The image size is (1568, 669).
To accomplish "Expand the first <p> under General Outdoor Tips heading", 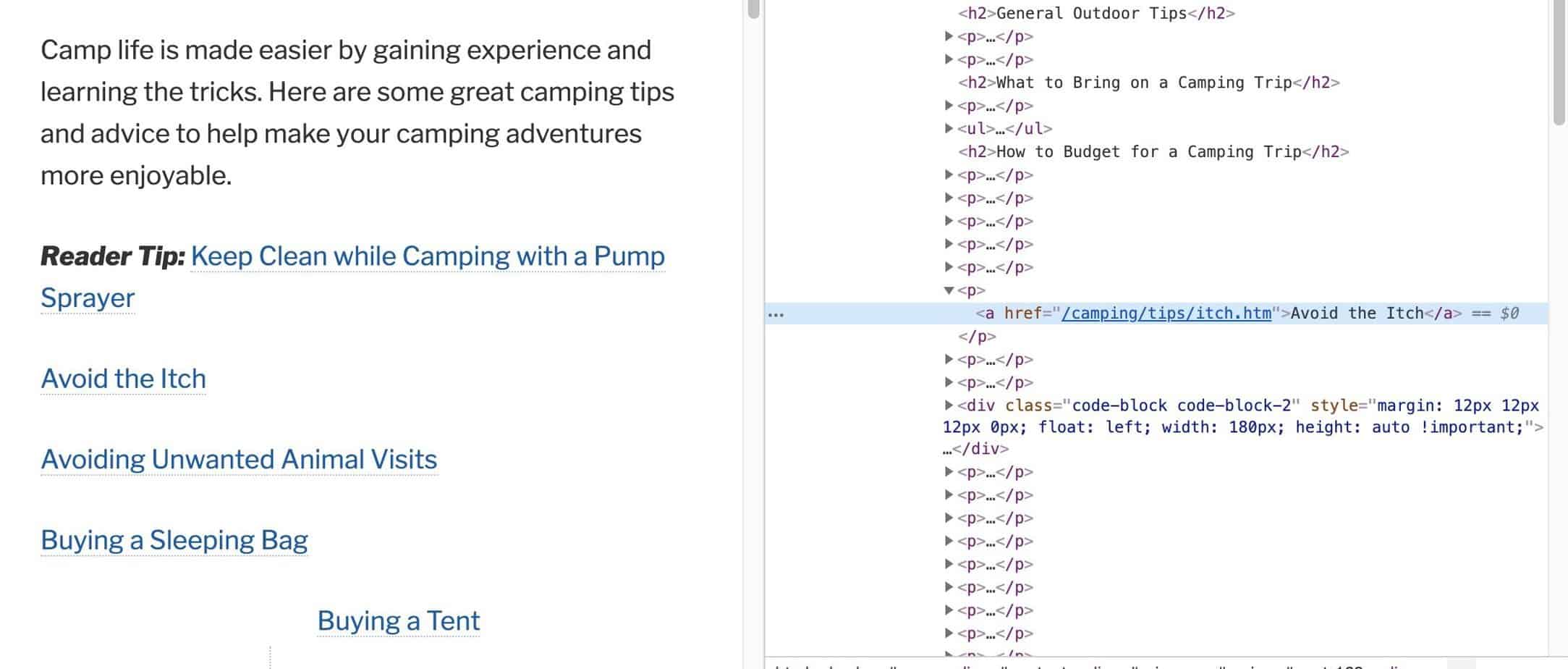I will 949,35.
